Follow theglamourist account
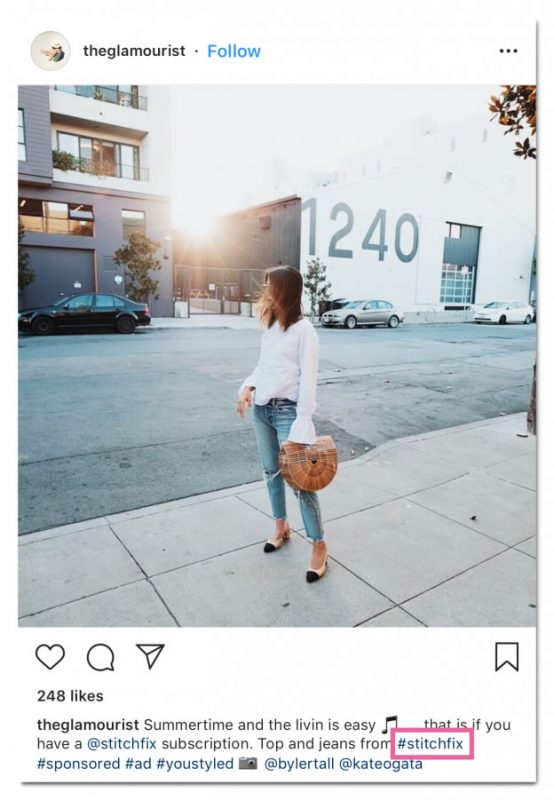554x800 pixels. coord(234,51)
